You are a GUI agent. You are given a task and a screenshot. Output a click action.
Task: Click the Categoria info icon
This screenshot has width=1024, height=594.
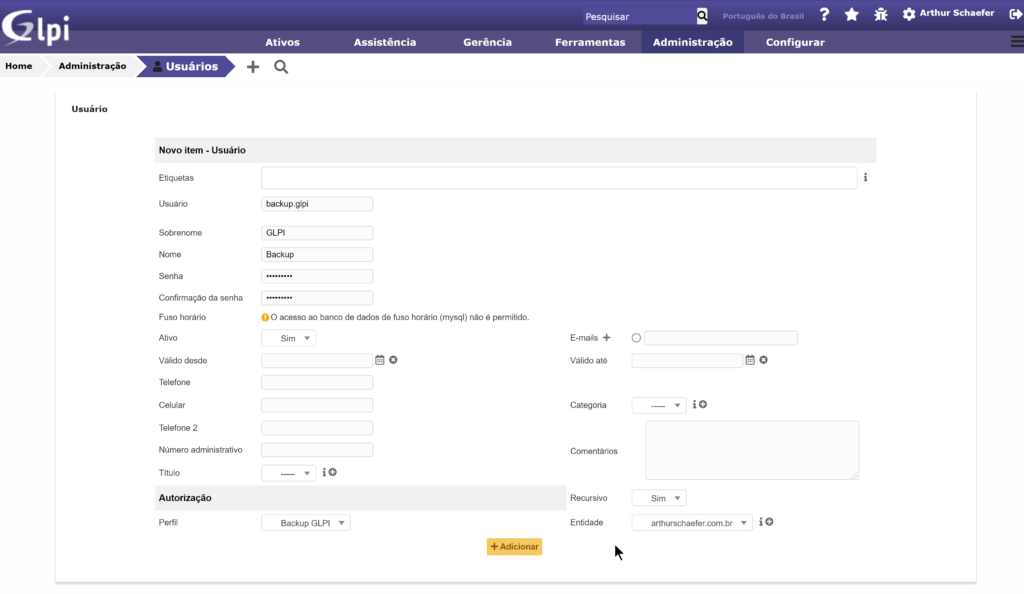(694, 405)
